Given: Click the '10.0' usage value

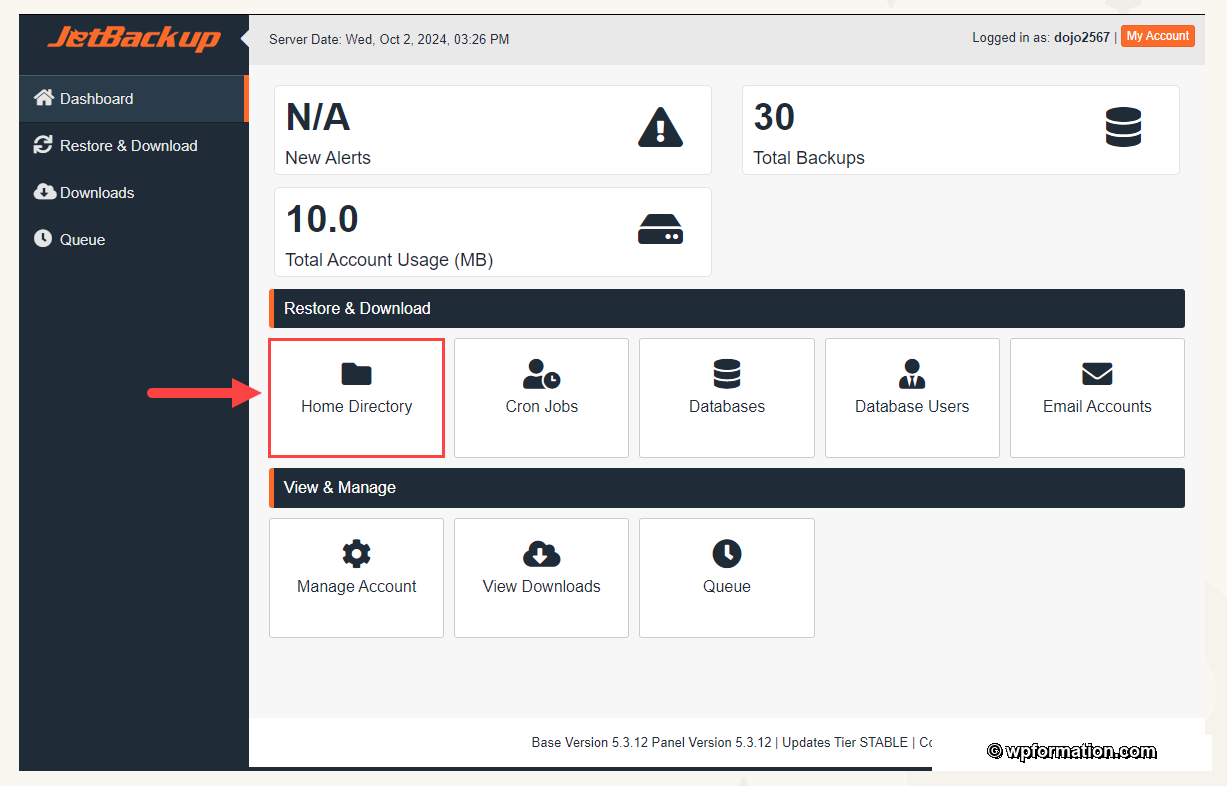Looking at the screenshot, I should [322, 219].
